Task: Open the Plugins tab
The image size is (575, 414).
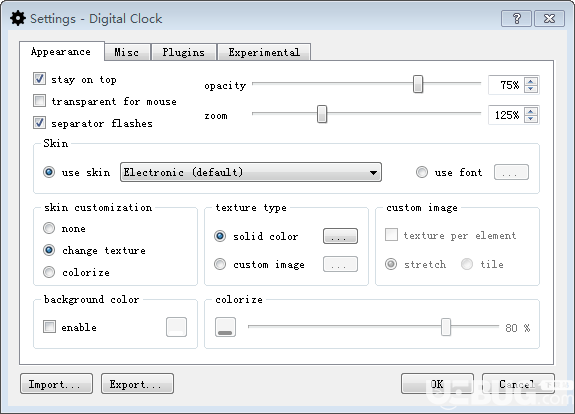Action: click(x=183, y=52)
